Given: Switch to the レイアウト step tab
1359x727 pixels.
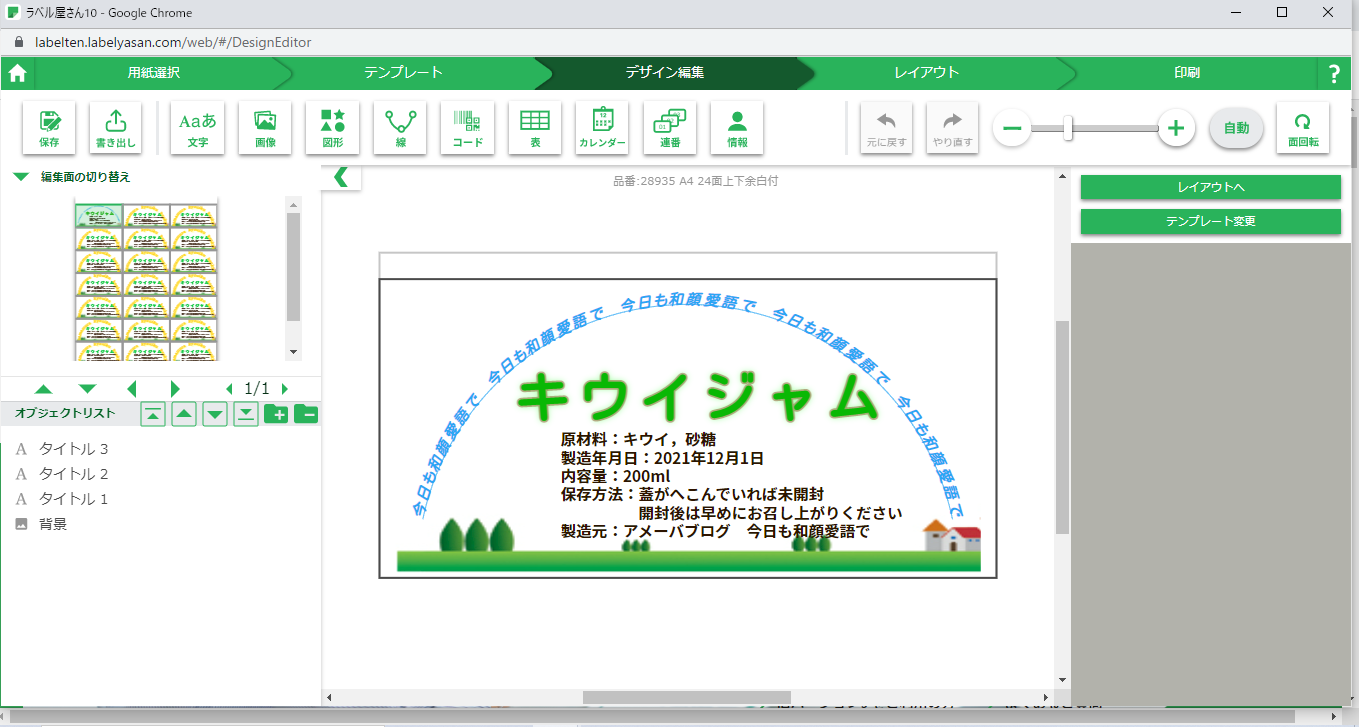Looking at the screenshot, I should [926, 73].
